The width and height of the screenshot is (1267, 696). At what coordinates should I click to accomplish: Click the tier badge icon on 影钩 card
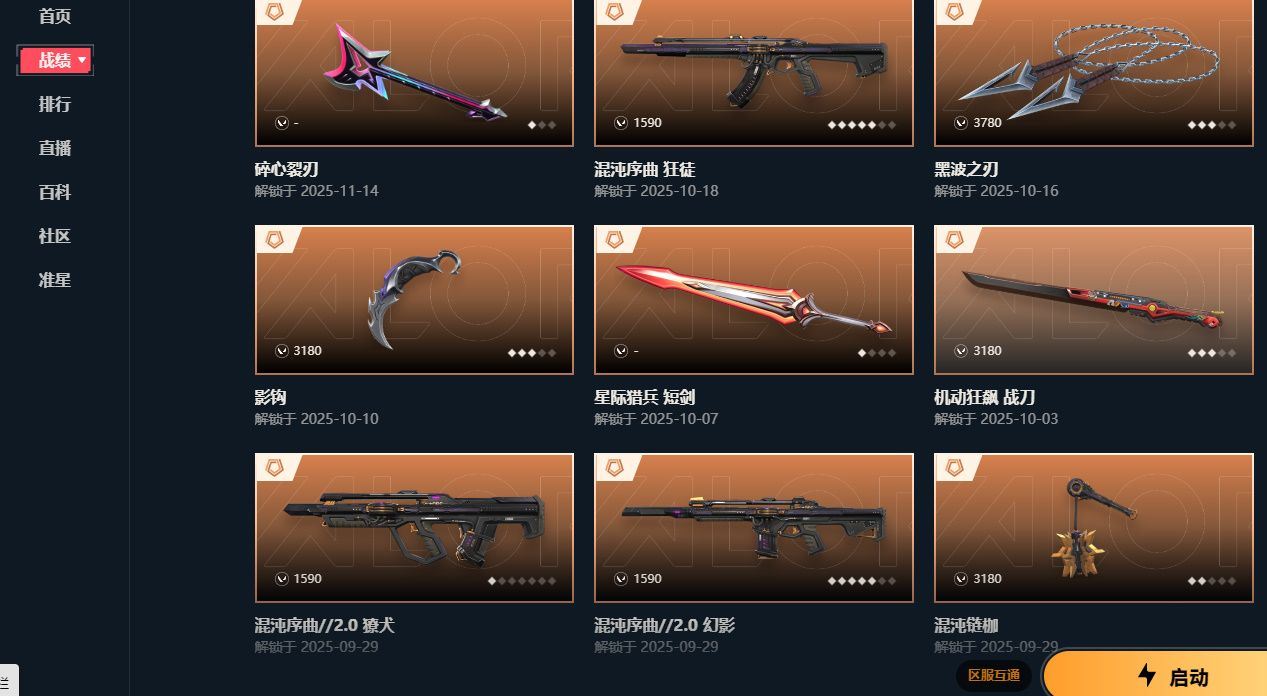coord(273,239)
